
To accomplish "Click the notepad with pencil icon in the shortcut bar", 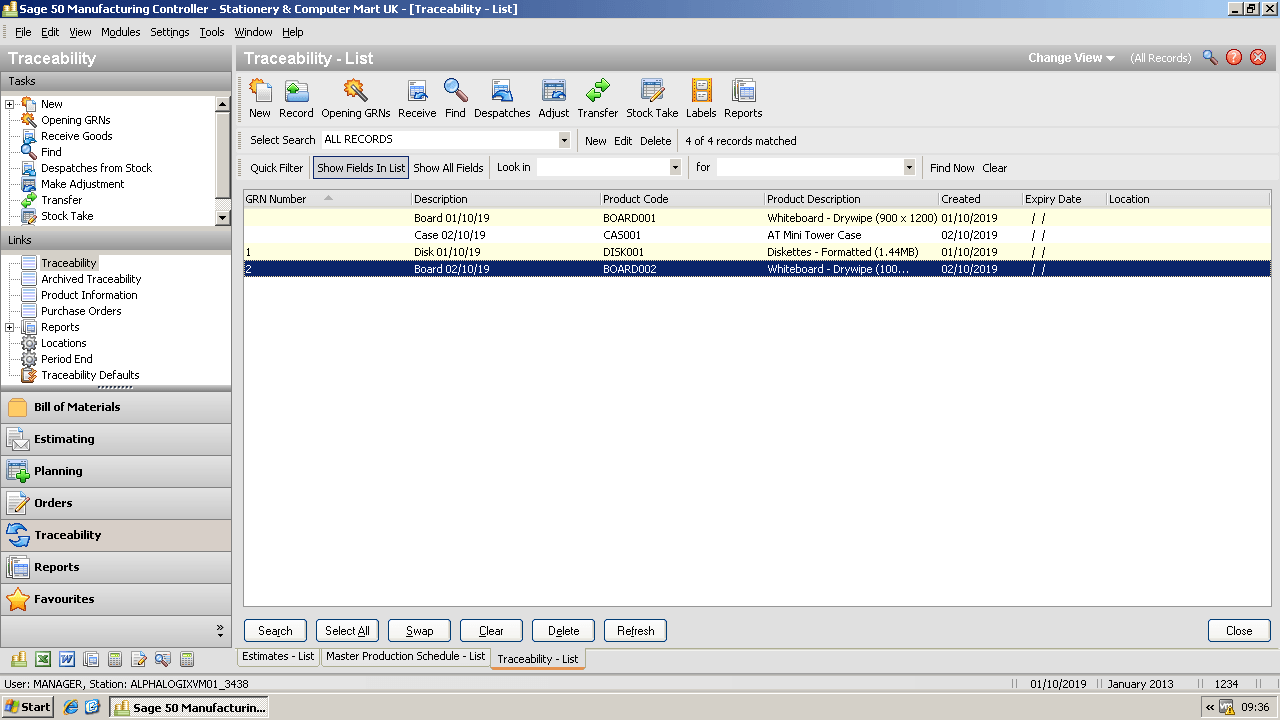I will coord(139,659).
